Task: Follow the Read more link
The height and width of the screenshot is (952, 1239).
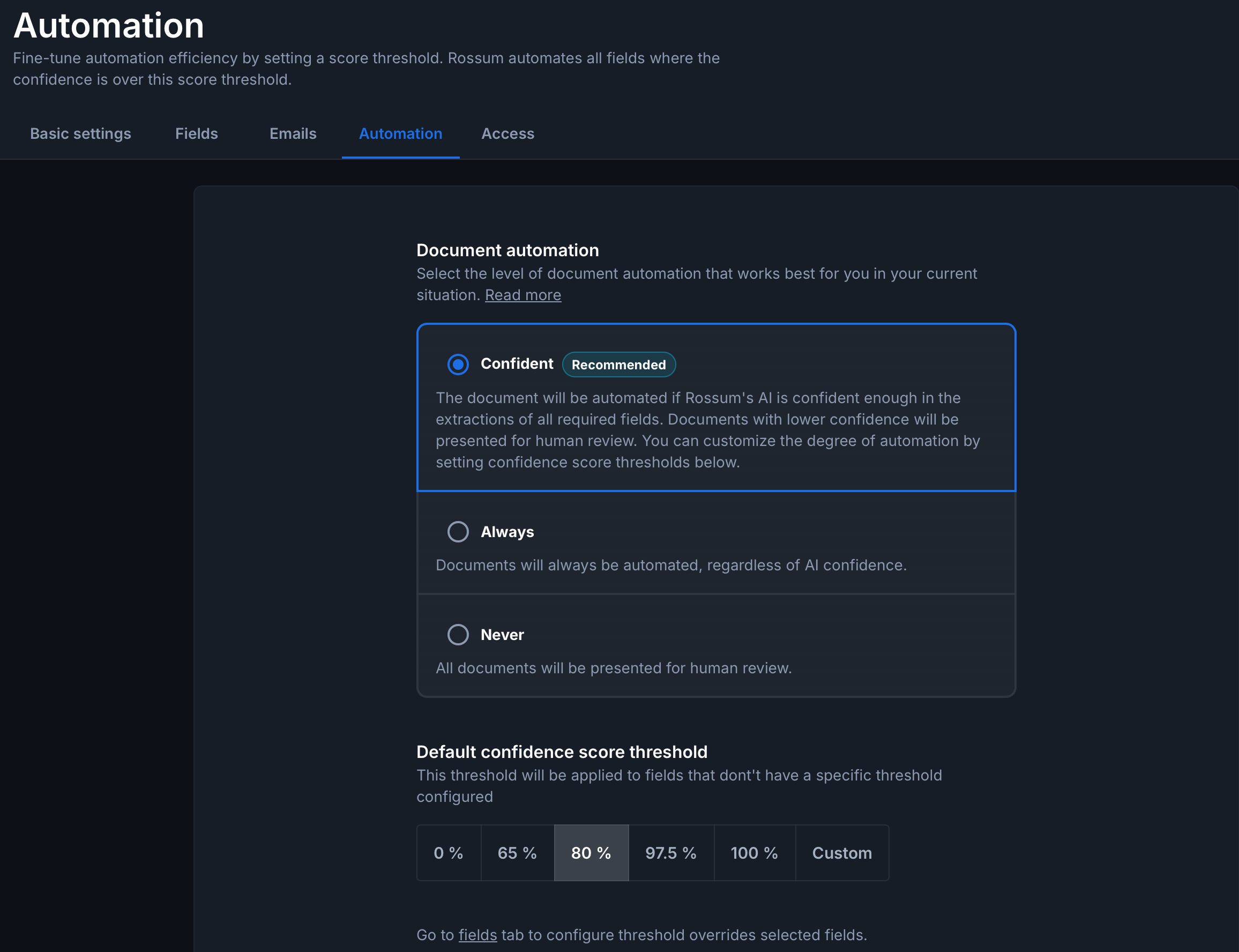Action: coord(523,295)
